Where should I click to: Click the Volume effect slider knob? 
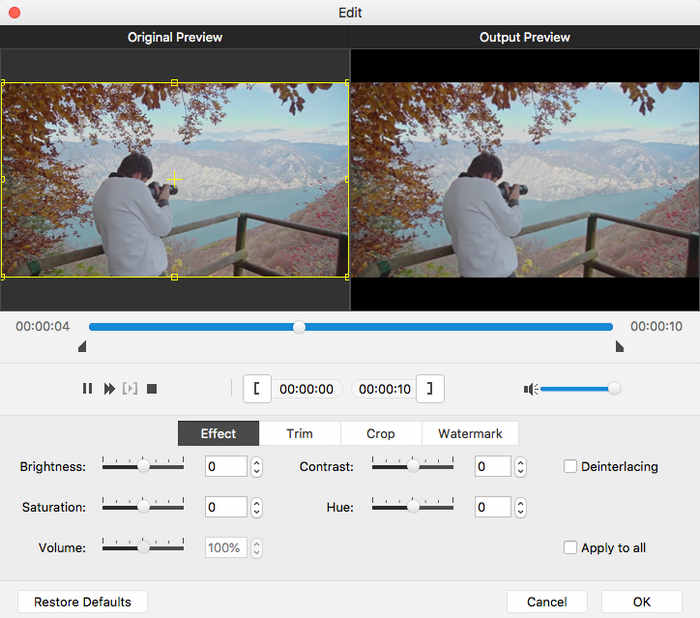(x=143, y=548)
